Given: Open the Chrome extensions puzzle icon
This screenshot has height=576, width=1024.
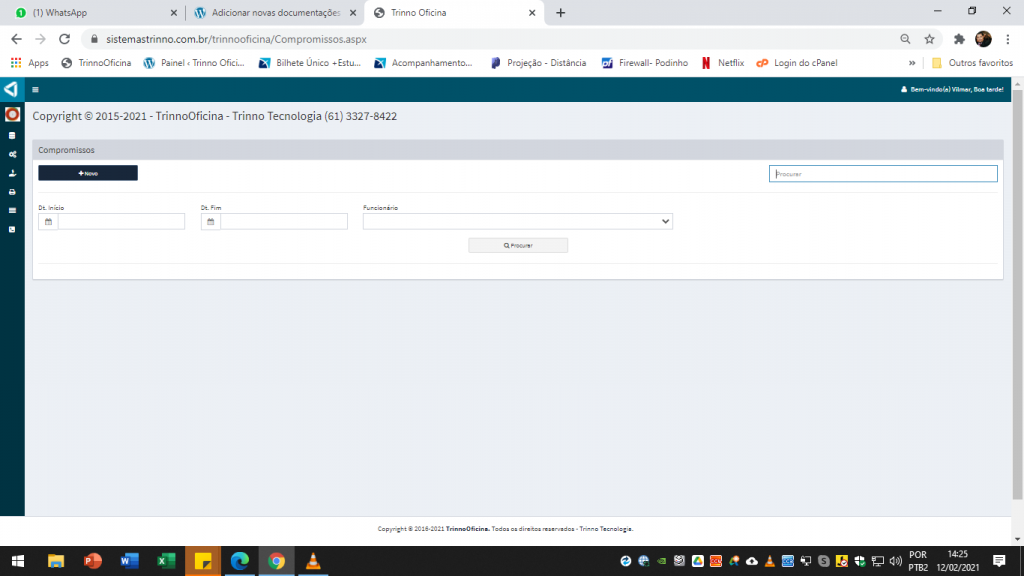Looking at the screenshot, I should click(959, 39).
